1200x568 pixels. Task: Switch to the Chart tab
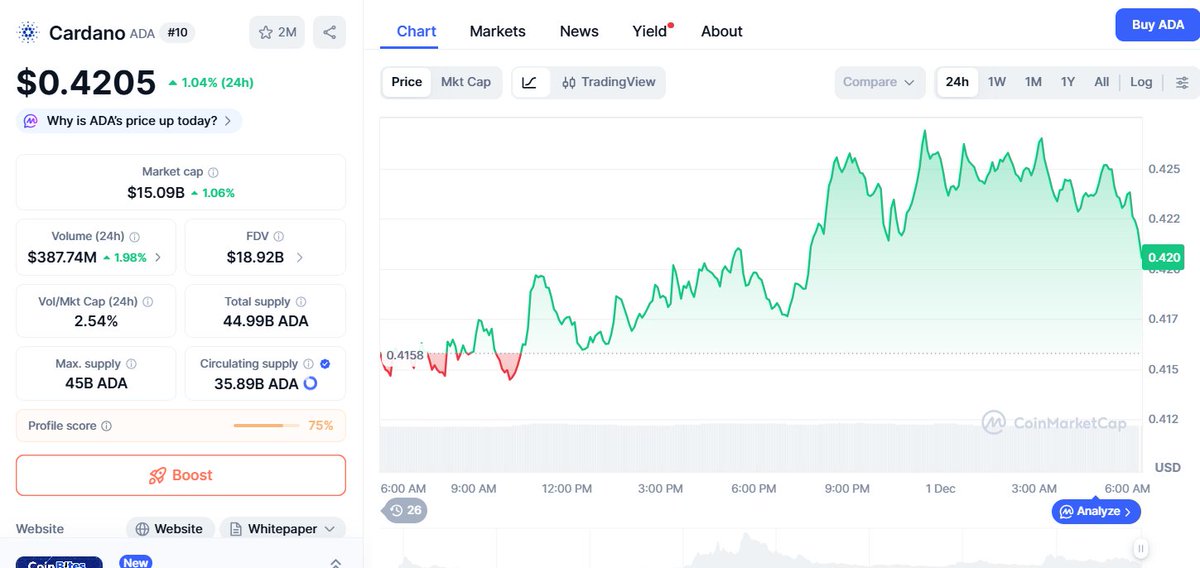point(416,31)
